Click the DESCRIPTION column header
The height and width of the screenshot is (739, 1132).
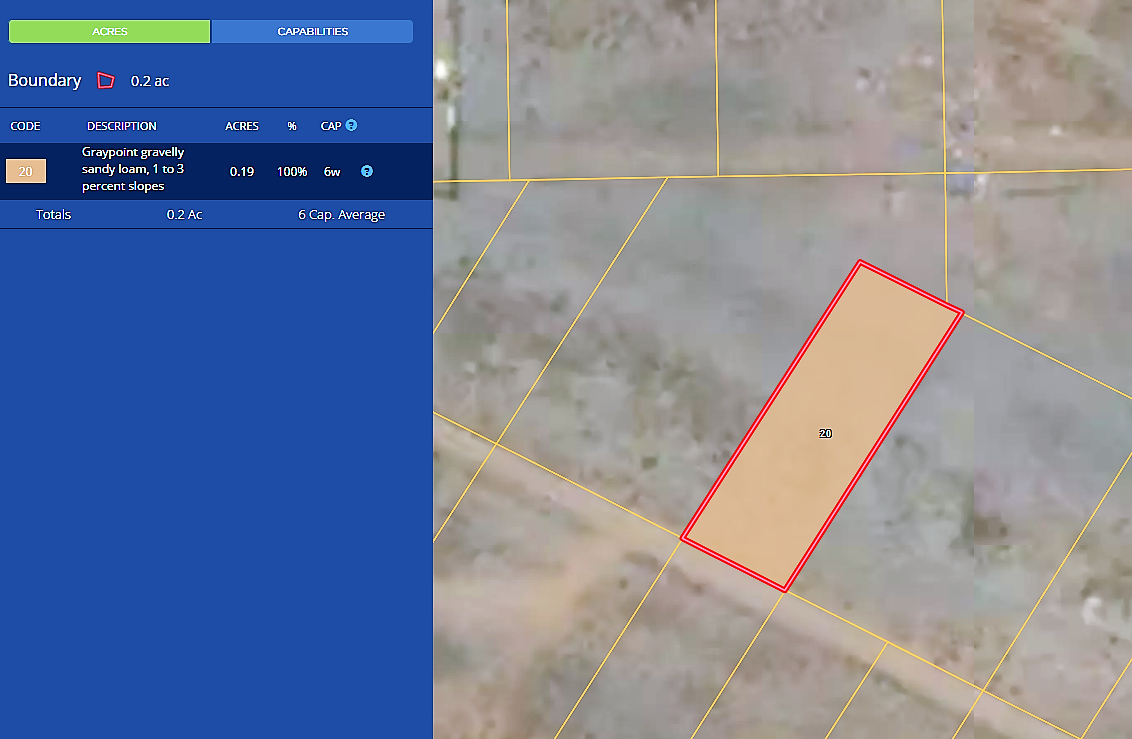coord(122,126)
